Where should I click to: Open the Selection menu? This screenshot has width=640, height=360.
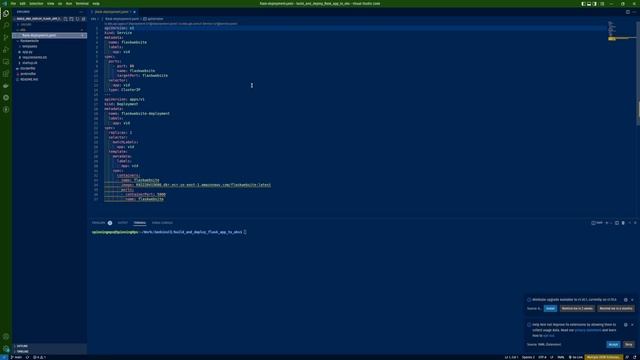(x=36, y=4)
